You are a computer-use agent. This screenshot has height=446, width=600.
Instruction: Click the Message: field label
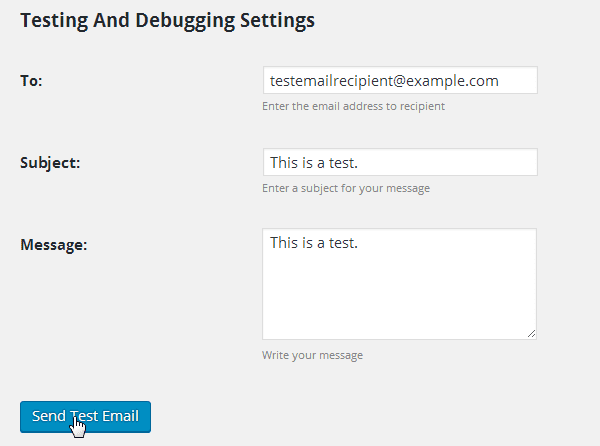(54, 245)
